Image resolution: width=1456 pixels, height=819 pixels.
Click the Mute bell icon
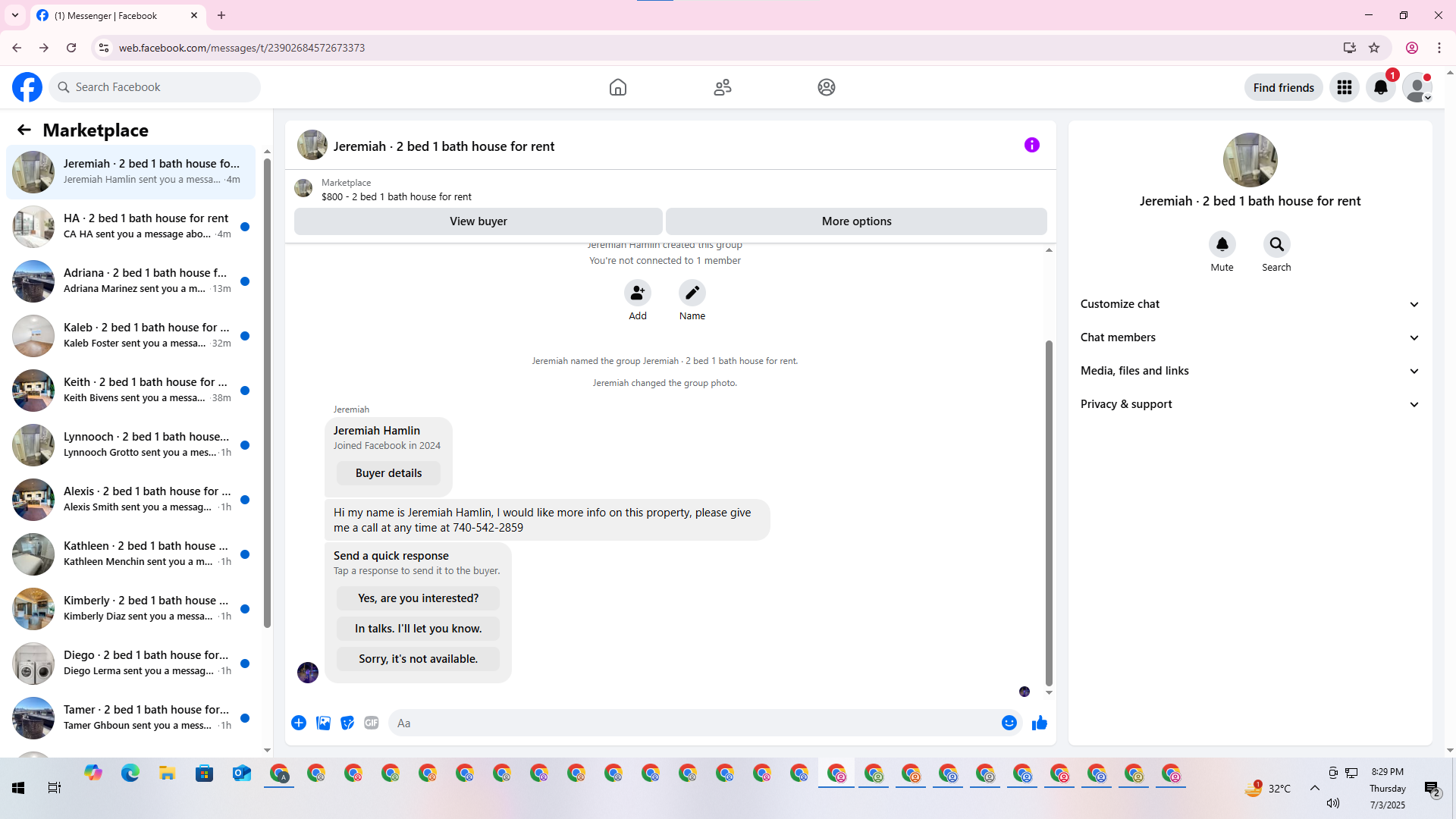(1222, 244)
